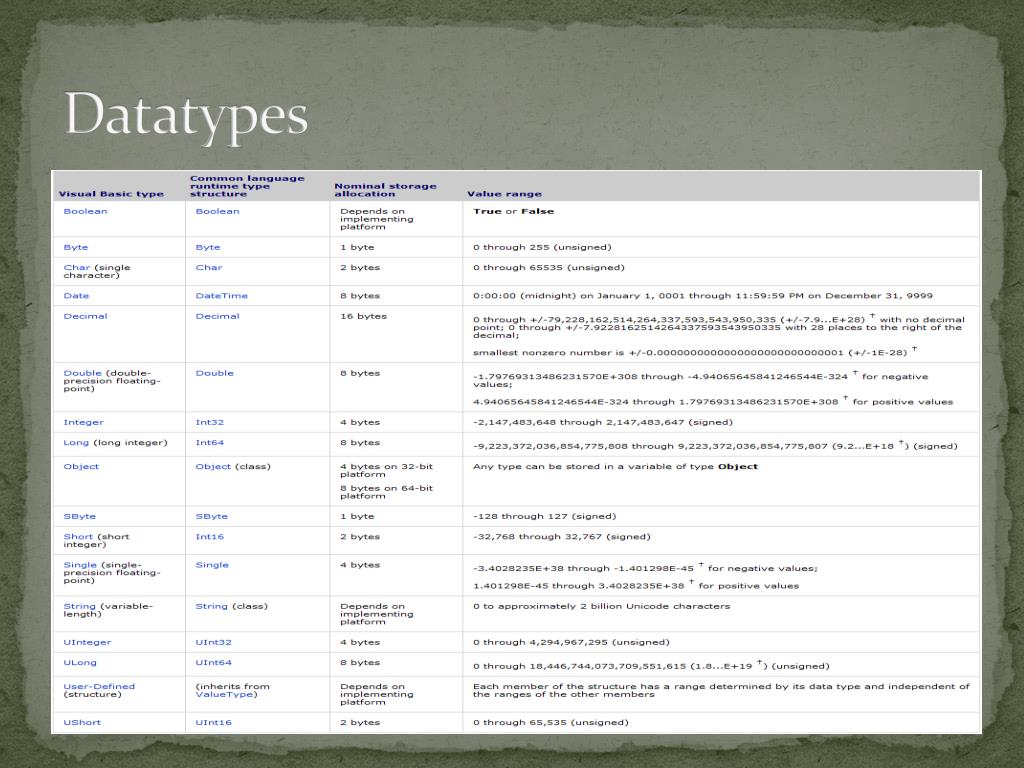
Task: Select the ULong range '0 through 18,446,744,073,709,551,615'
Action: (651, 666)
